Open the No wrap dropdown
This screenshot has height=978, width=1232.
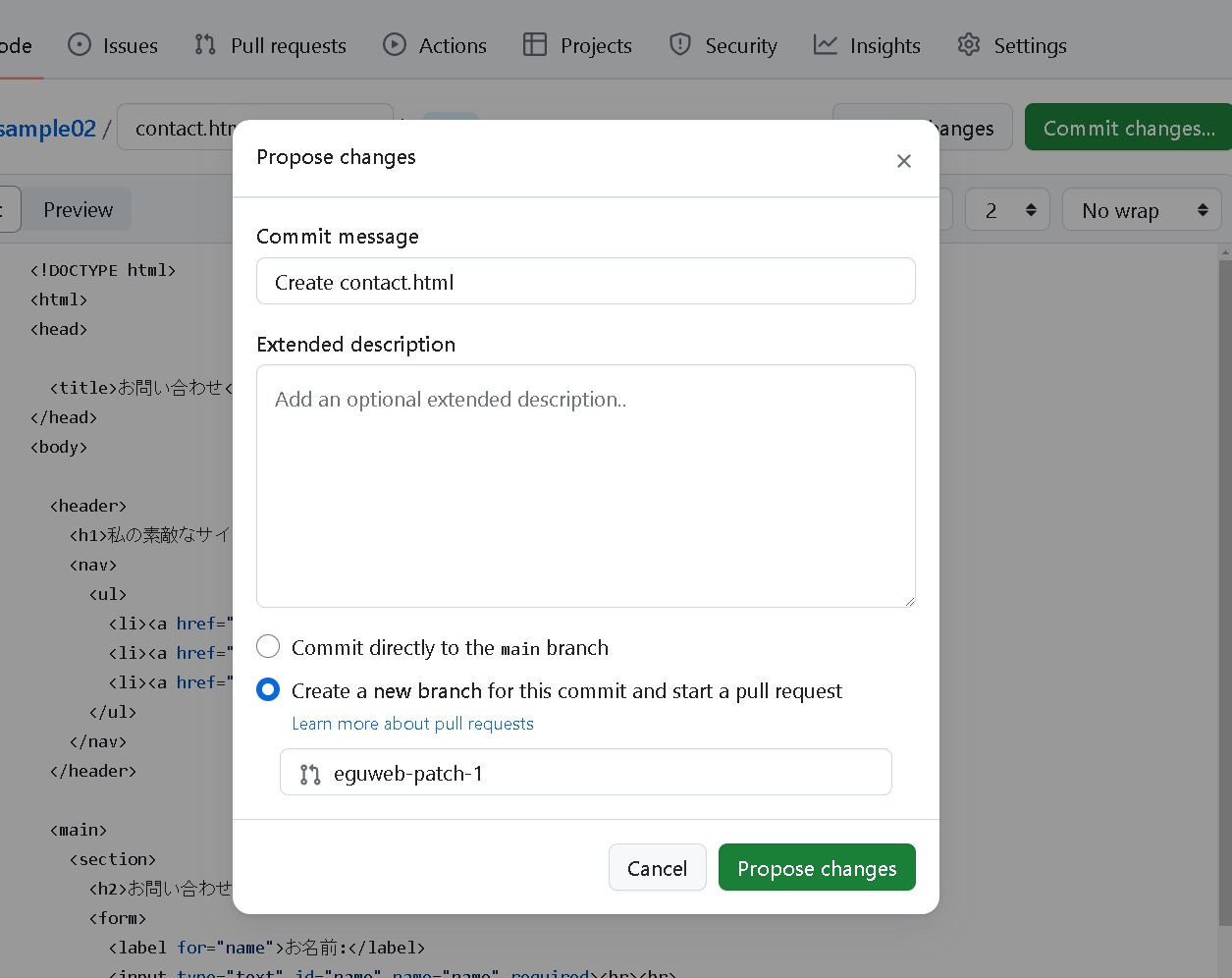pyautogui.click(x=1142, y=209)
